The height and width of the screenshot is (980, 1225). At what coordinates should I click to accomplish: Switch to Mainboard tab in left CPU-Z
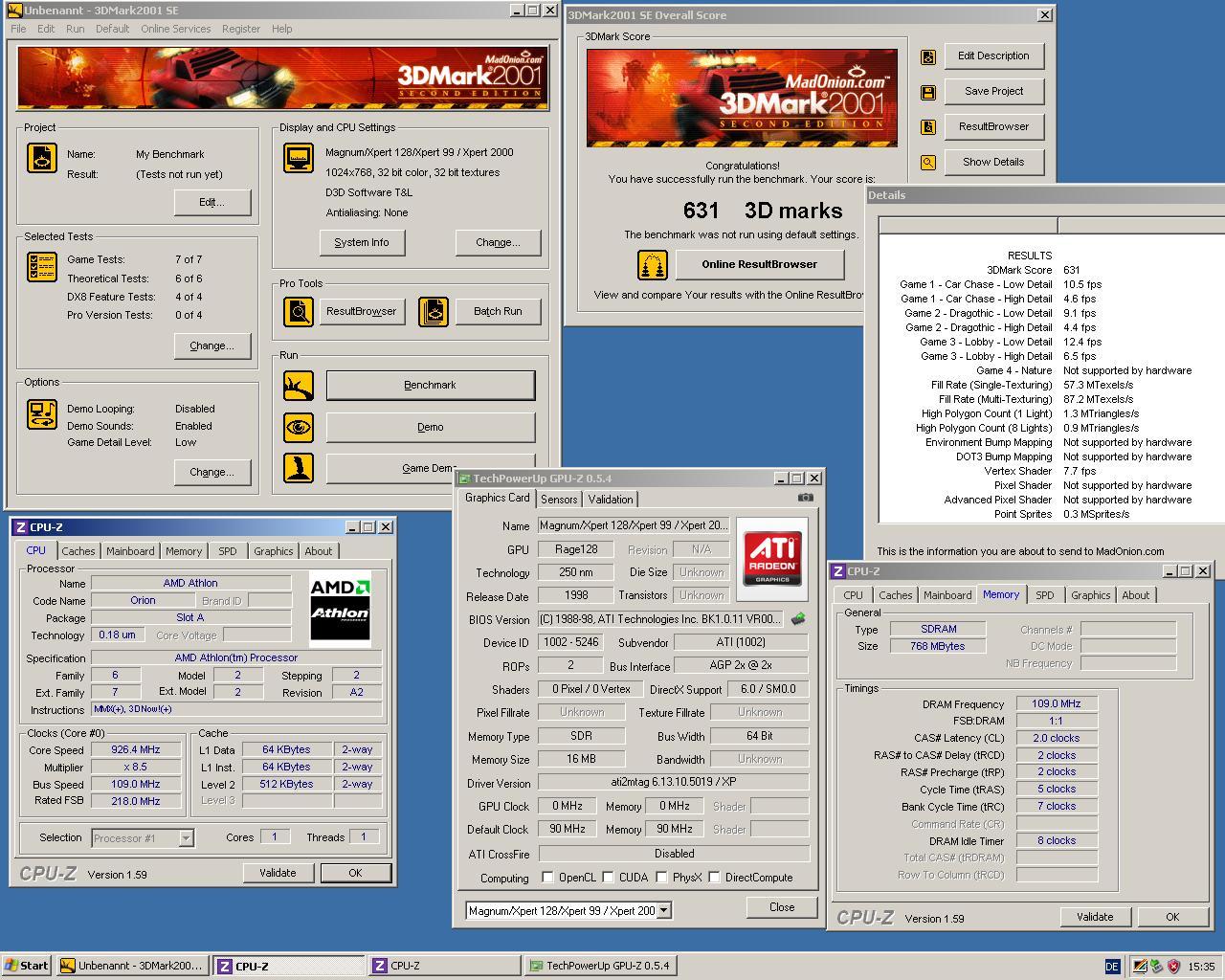click(x=130, y=551)
